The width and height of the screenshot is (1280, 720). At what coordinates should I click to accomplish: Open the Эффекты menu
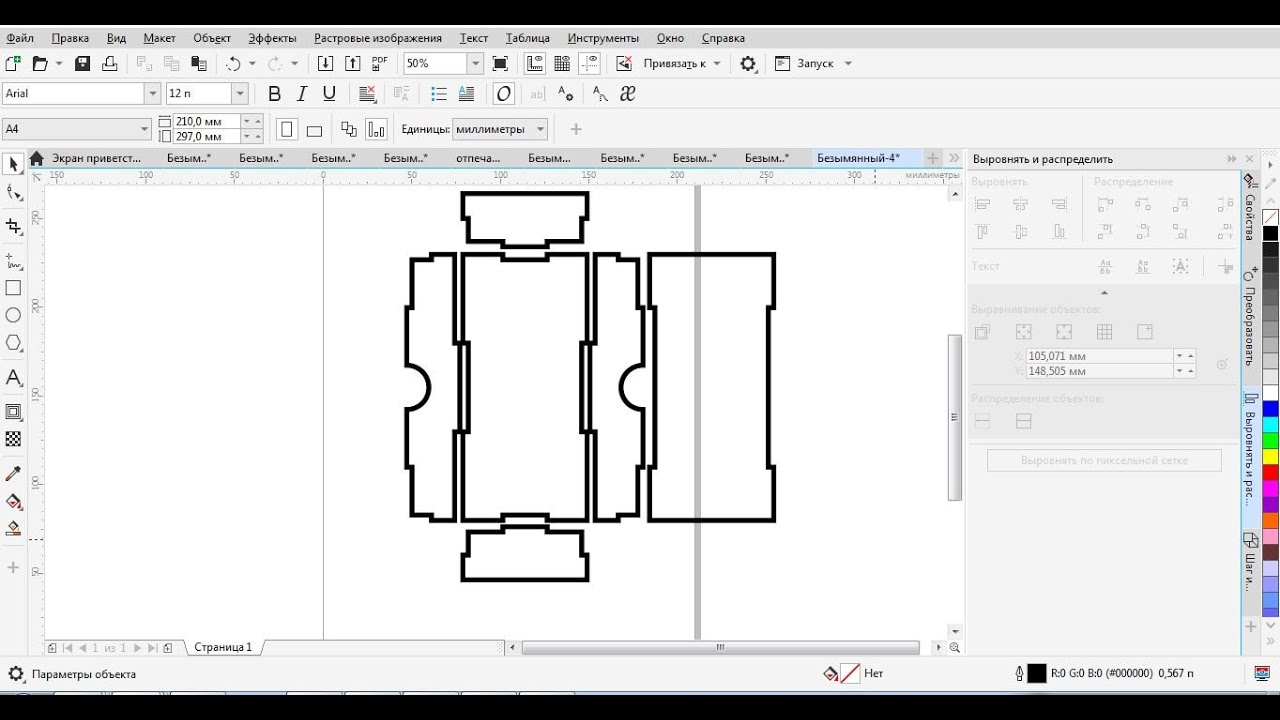coord(272,38)
